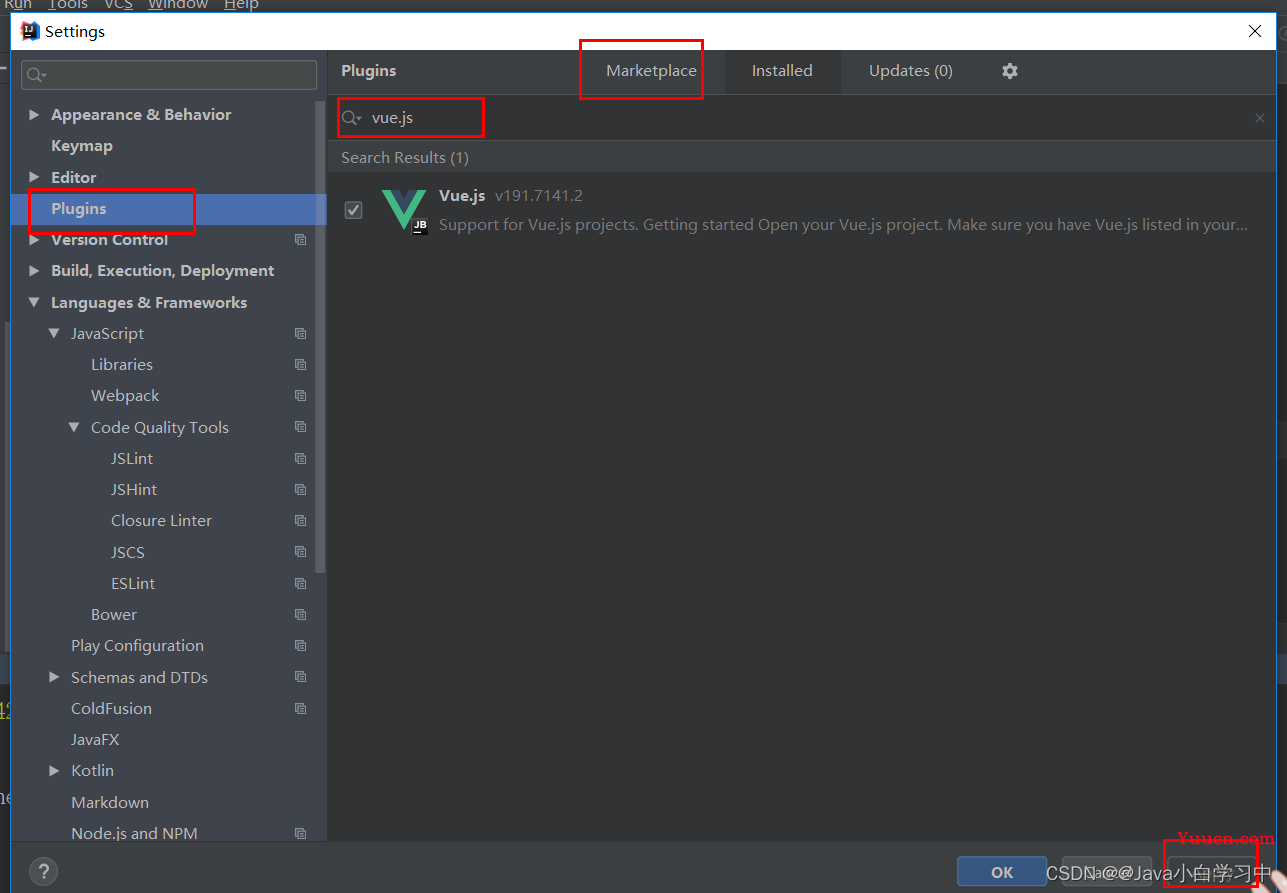This screenshot has width=1287, height=893.
Task: Expand Schemas and DTDs node arrow
Action: coord(54,677)
